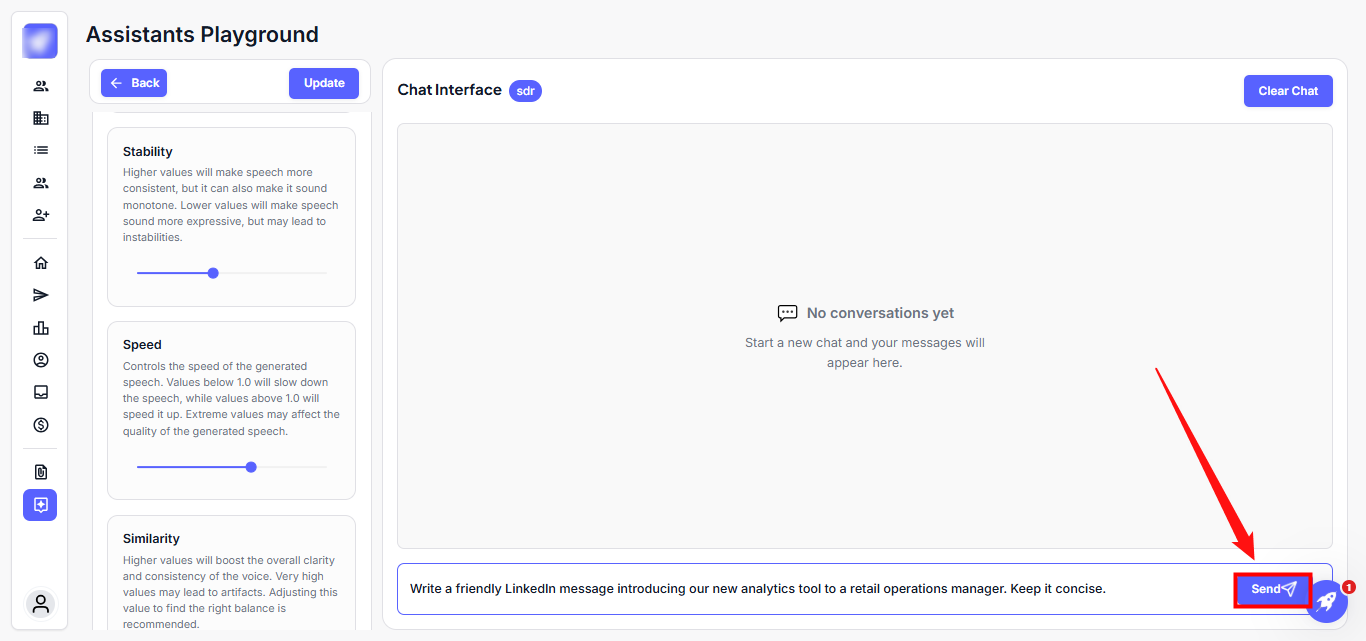Viewport: 1366px width, 641px height.
Task: Click the app logo at sidebar top
Action: [40, 41]
